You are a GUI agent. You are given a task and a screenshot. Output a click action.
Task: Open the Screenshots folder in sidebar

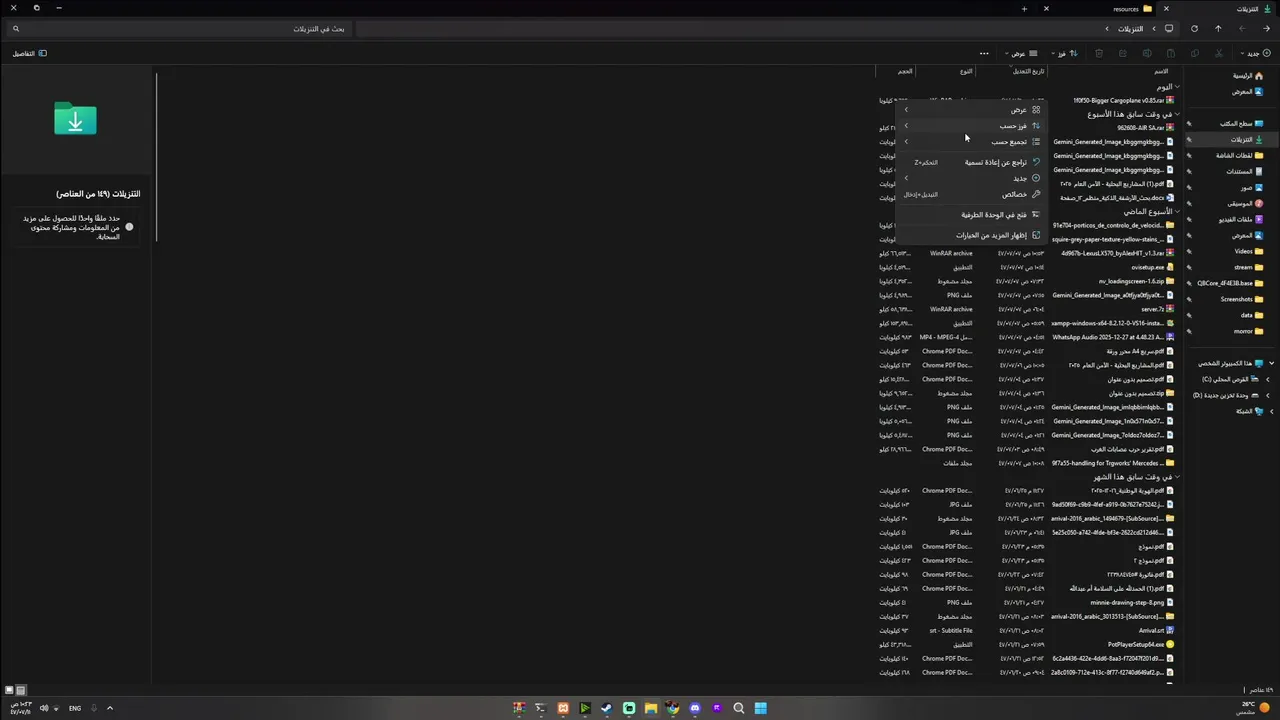coord(1242,300)
